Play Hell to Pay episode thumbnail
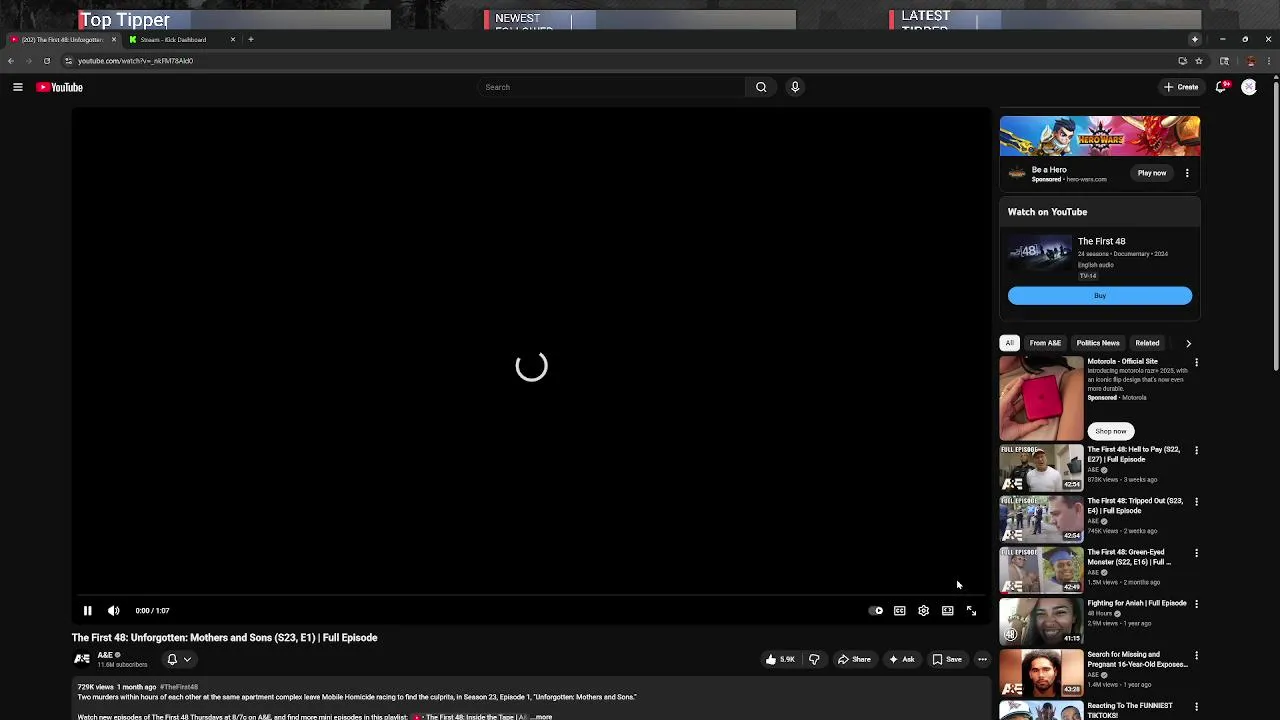This screenshot has width=1280, height=720. click(1041, 467)
